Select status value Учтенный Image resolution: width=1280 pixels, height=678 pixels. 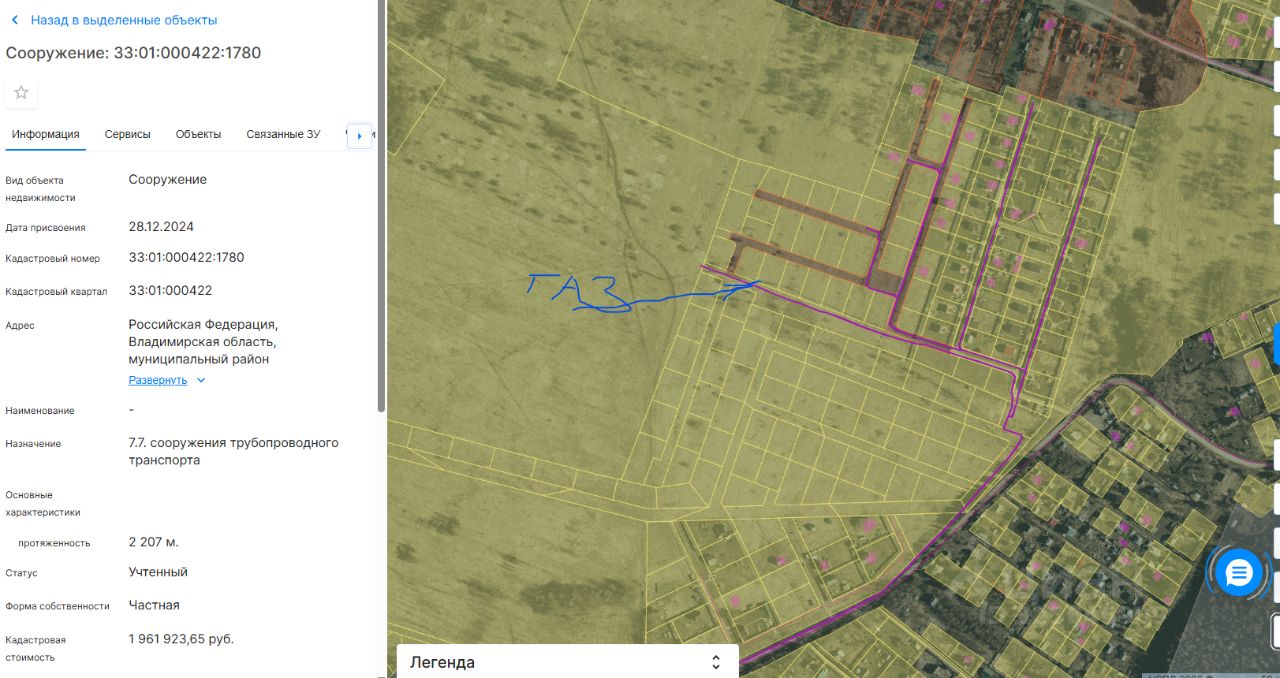158,572
